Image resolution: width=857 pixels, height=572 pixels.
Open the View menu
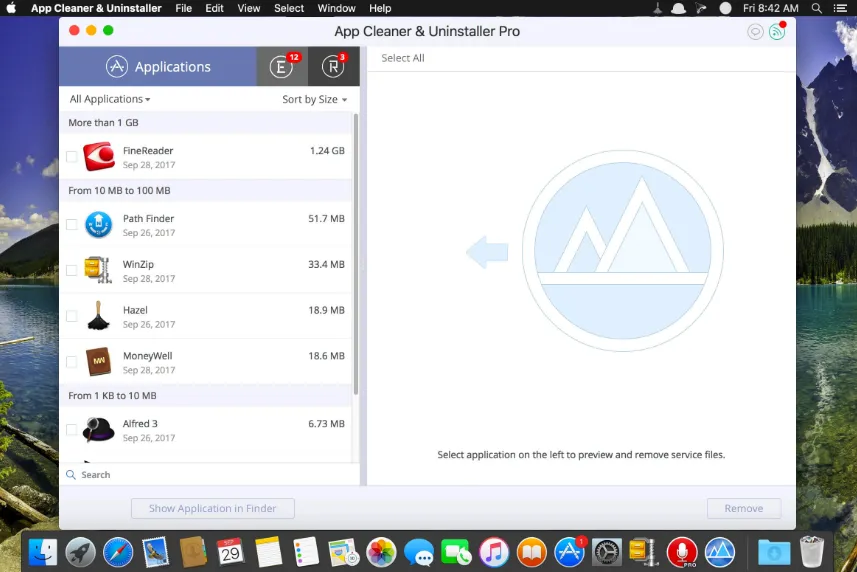pyautogui.click(x=249, y=8)
